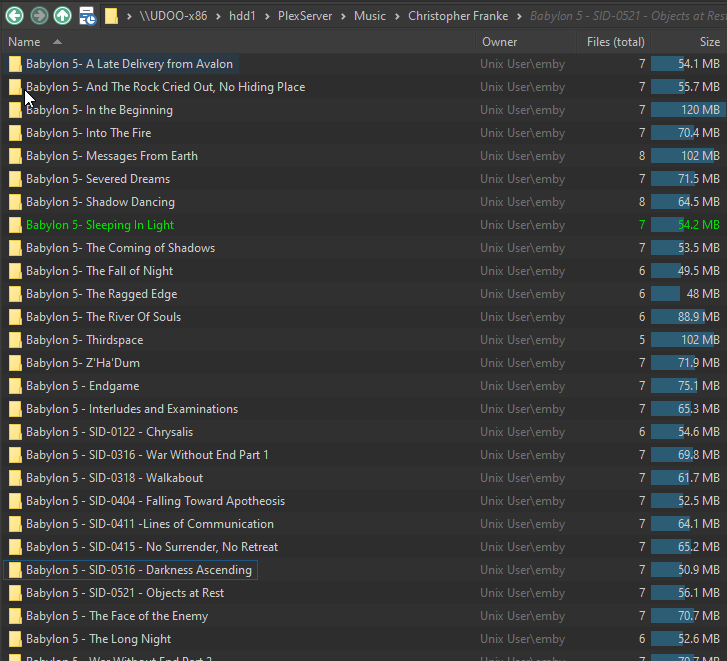This screenshot has height=661, width=727.
Task: Sort by the Owner column header
Action: point(499,42)
